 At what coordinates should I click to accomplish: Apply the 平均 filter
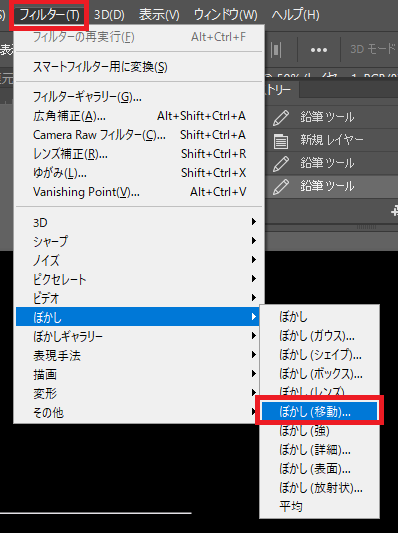coord(319,506)
